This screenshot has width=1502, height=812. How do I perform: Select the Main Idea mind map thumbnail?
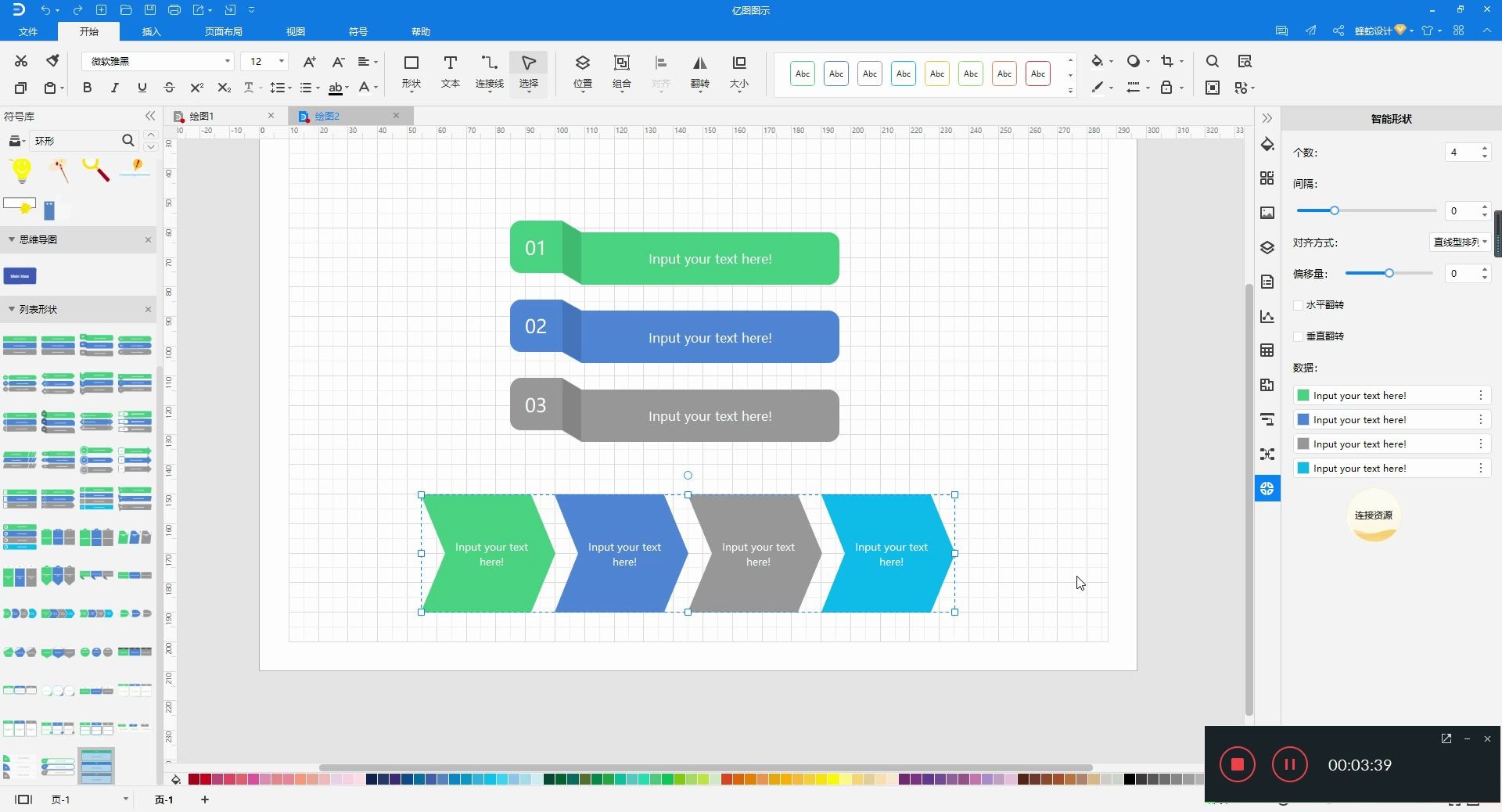20,275
